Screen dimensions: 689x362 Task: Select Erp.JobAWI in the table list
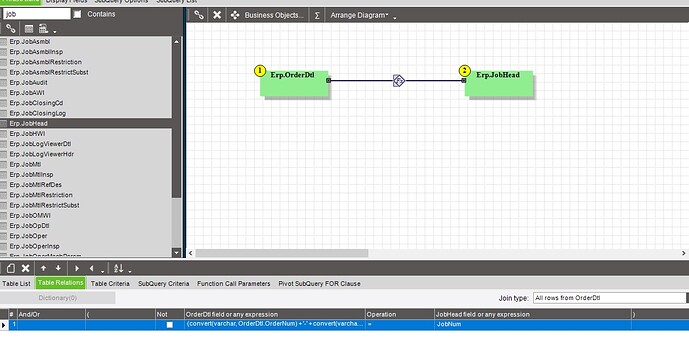point(86,93)
